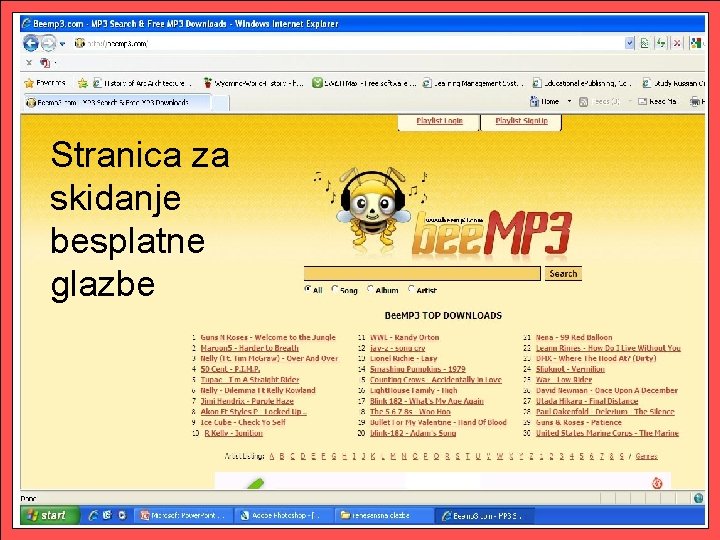Open the Favorites star button

coord(45,83)
